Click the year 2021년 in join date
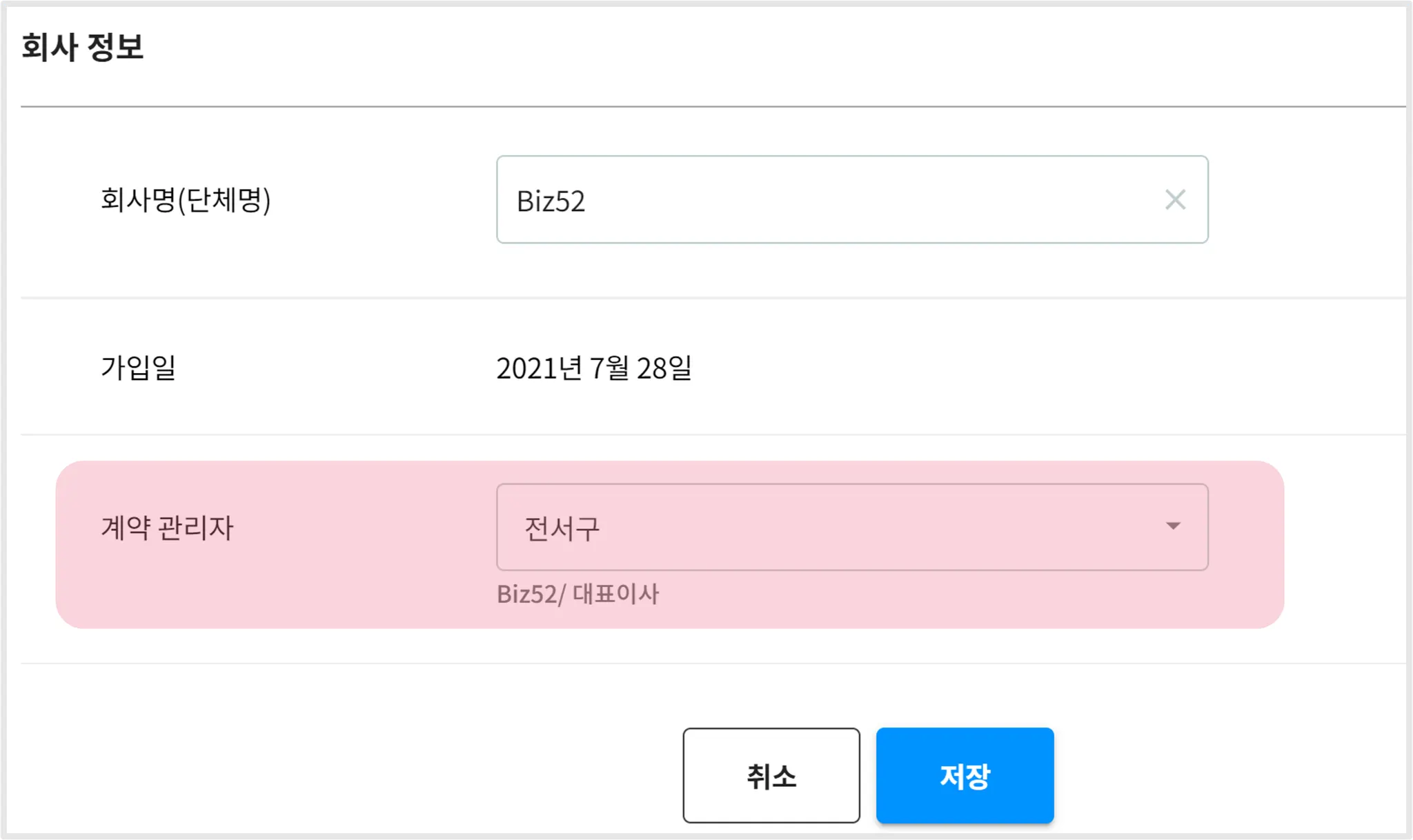 (x=539, y=368)
